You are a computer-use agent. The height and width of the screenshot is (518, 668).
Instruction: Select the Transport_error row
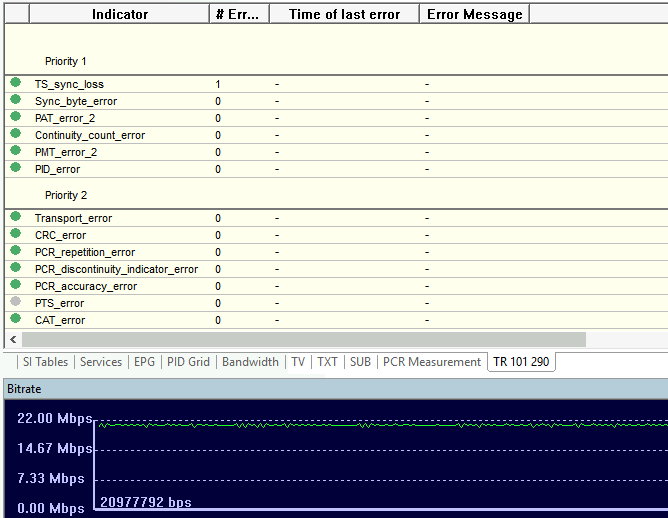coord(73,218)
